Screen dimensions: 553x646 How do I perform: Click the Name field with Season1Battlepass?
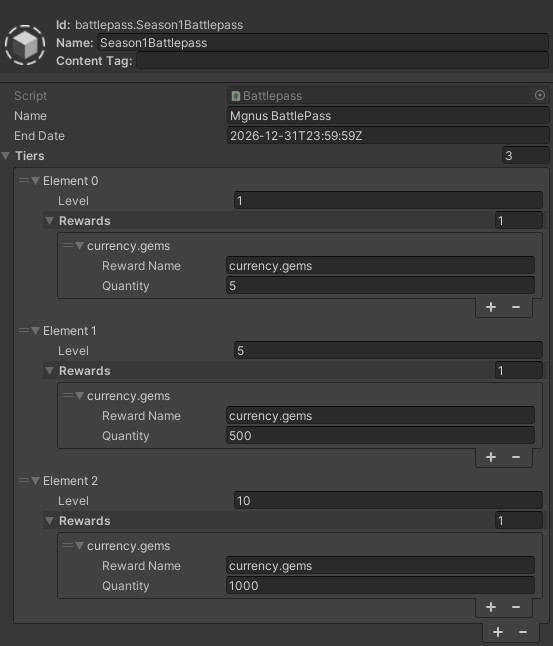tap(323, 43)
